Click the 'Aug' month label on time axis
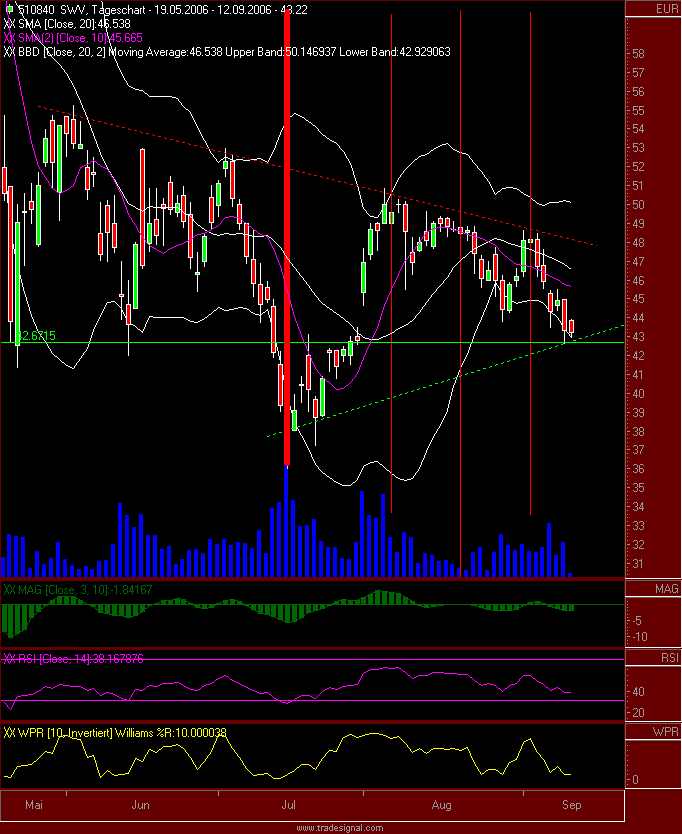This screenshot has width=682, height=834. point(442,805)
